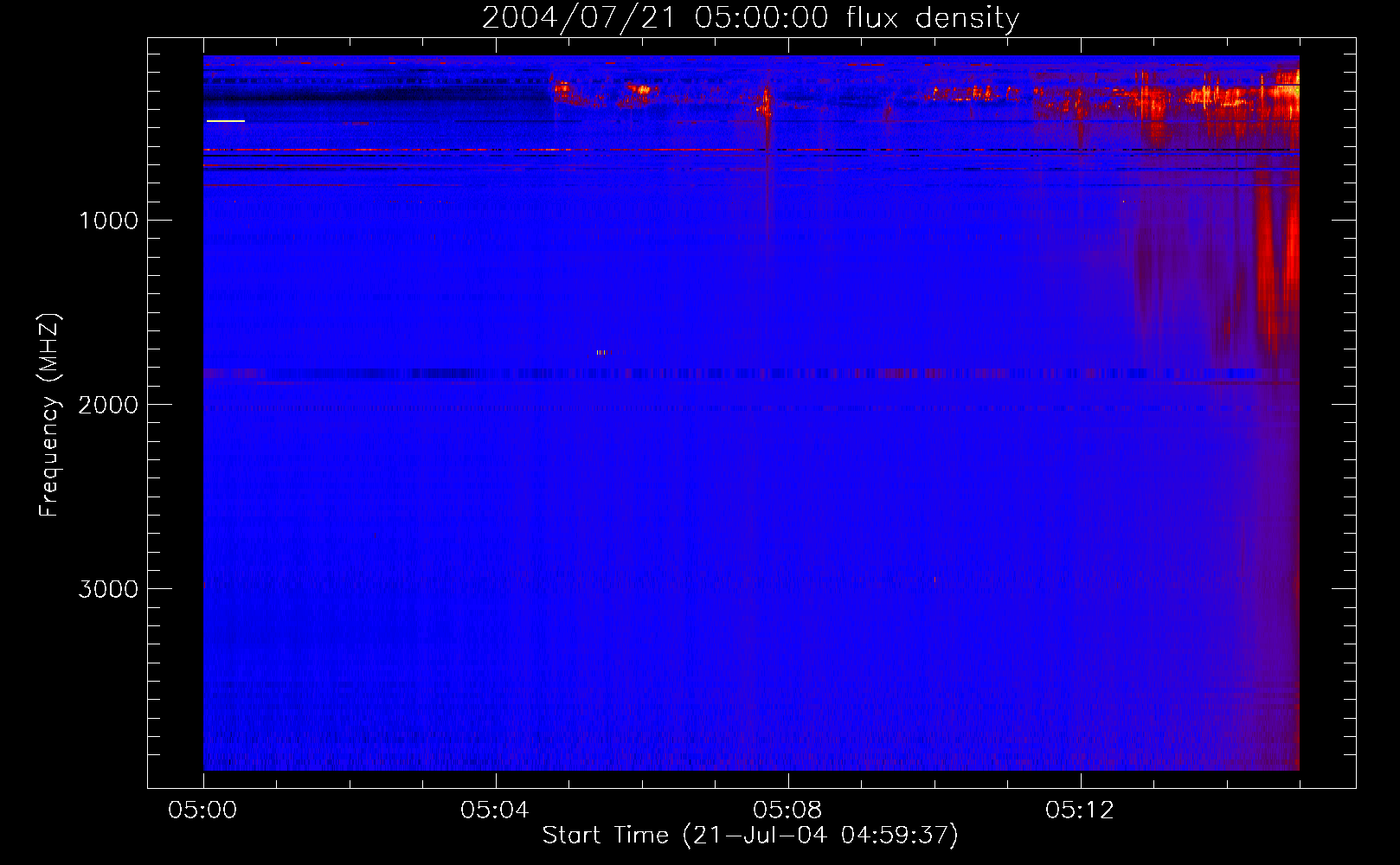The height and width of the screenshot is (865, 1400).
Task: Click the 05:12 time tick label
Action: [1080, 811]
